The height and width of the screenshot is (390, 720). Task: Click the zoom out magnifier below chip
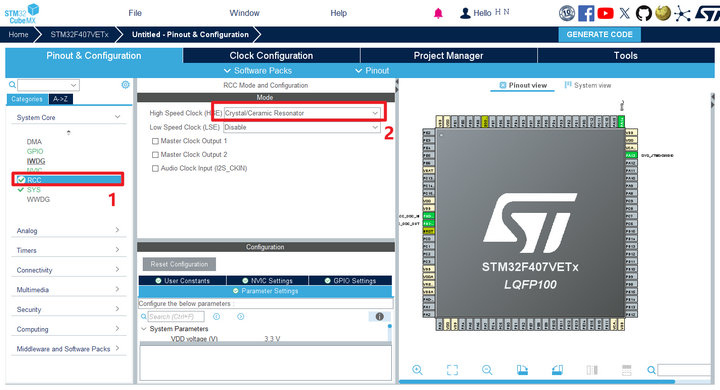tap(487, 370)
